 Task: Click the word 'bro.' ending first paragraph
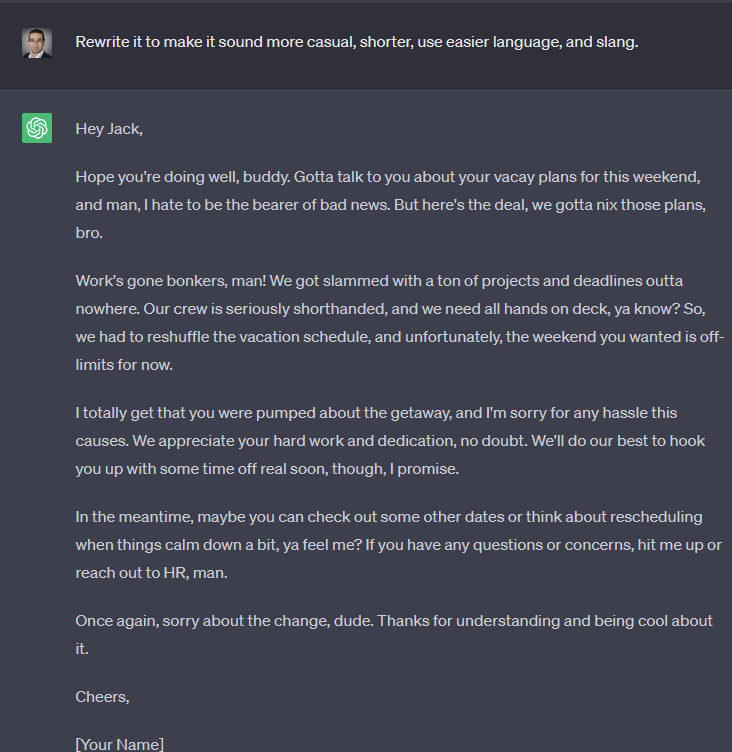coord(89,233)
